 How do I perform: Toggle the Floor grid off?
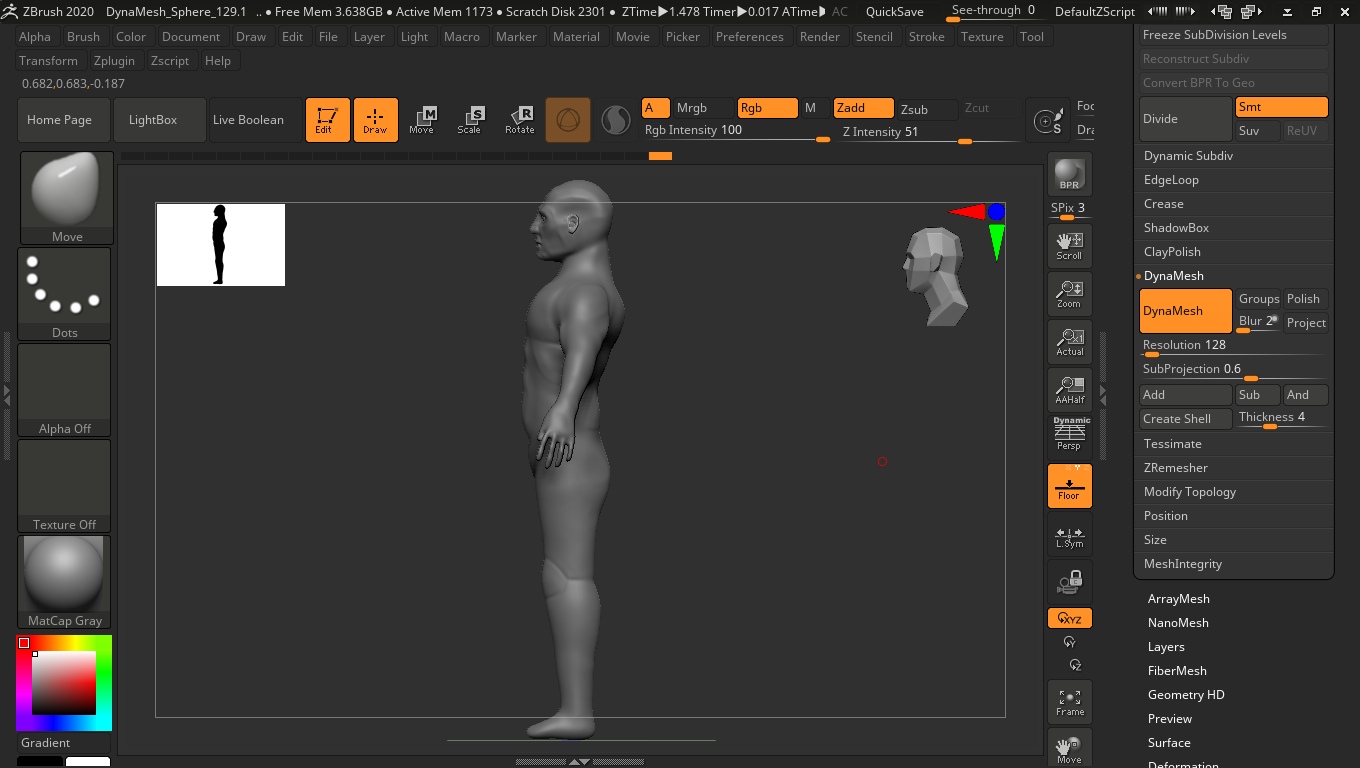[1069, 485]
